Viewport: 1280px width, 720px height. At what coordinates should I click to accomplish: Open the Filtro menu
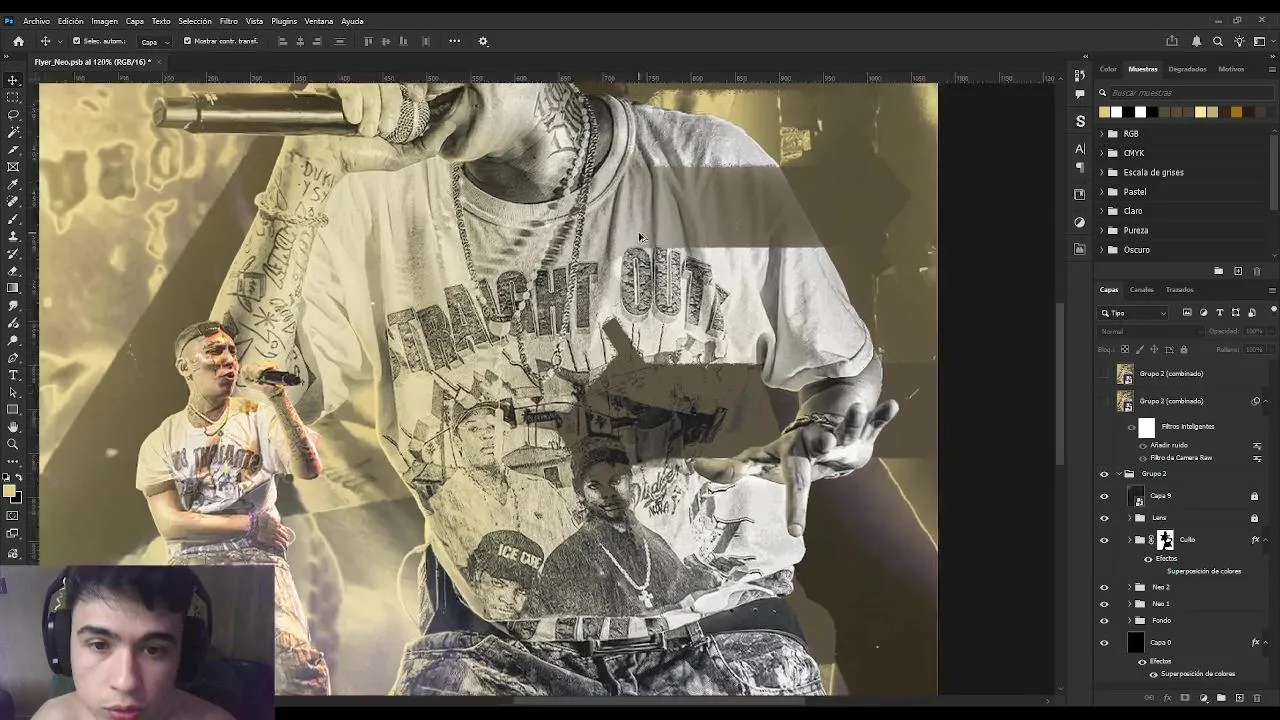coord(229,21)
